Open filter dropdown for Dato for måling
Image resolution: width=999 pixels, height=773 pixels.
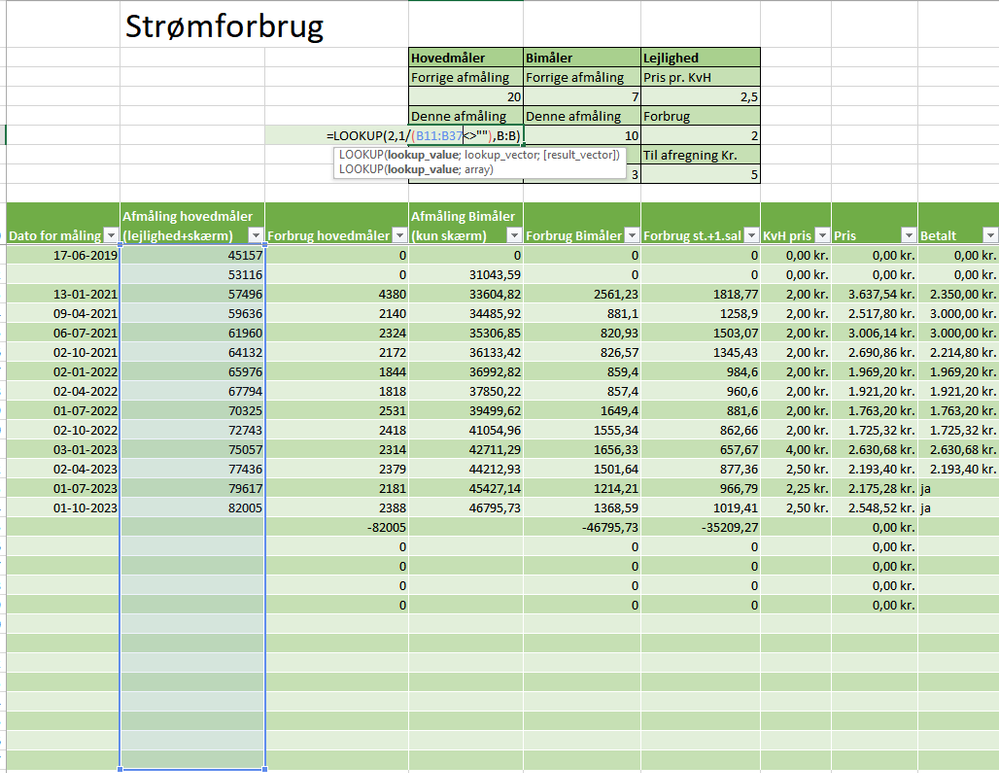coord(111,235)
